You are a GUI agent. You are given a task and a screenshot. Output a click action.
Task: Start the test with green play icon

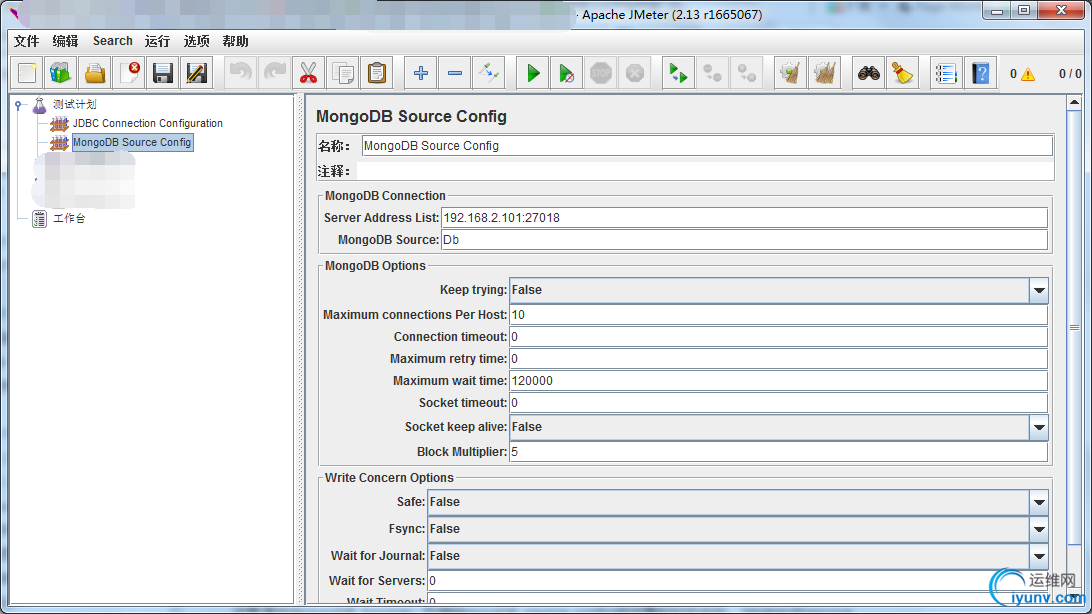(533, 73)
